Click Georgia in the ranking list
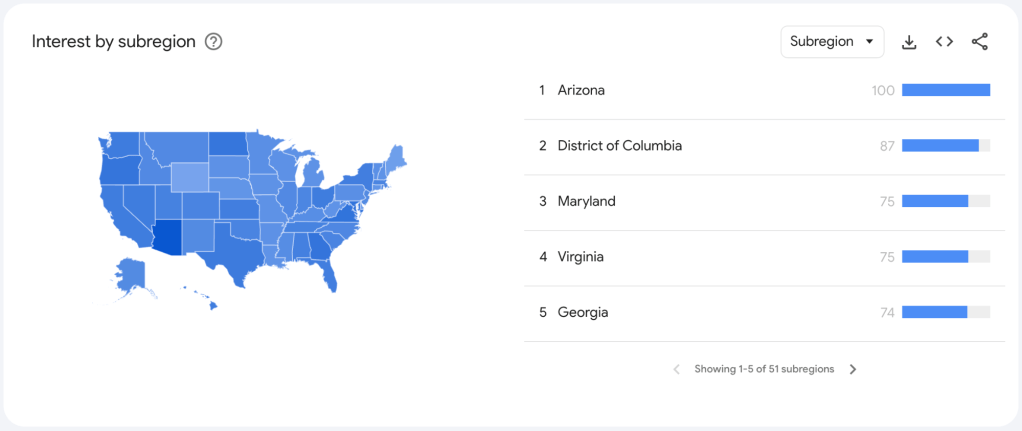Screen dimensions: 1022x431 point(582,312)
